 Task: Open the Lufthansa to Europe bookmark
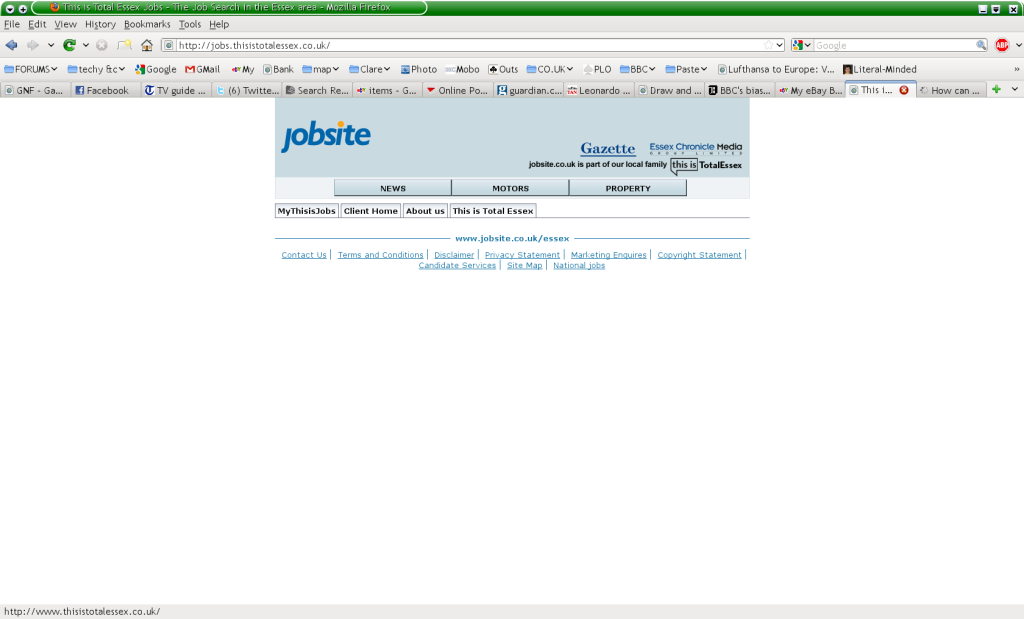coord(776,69)
